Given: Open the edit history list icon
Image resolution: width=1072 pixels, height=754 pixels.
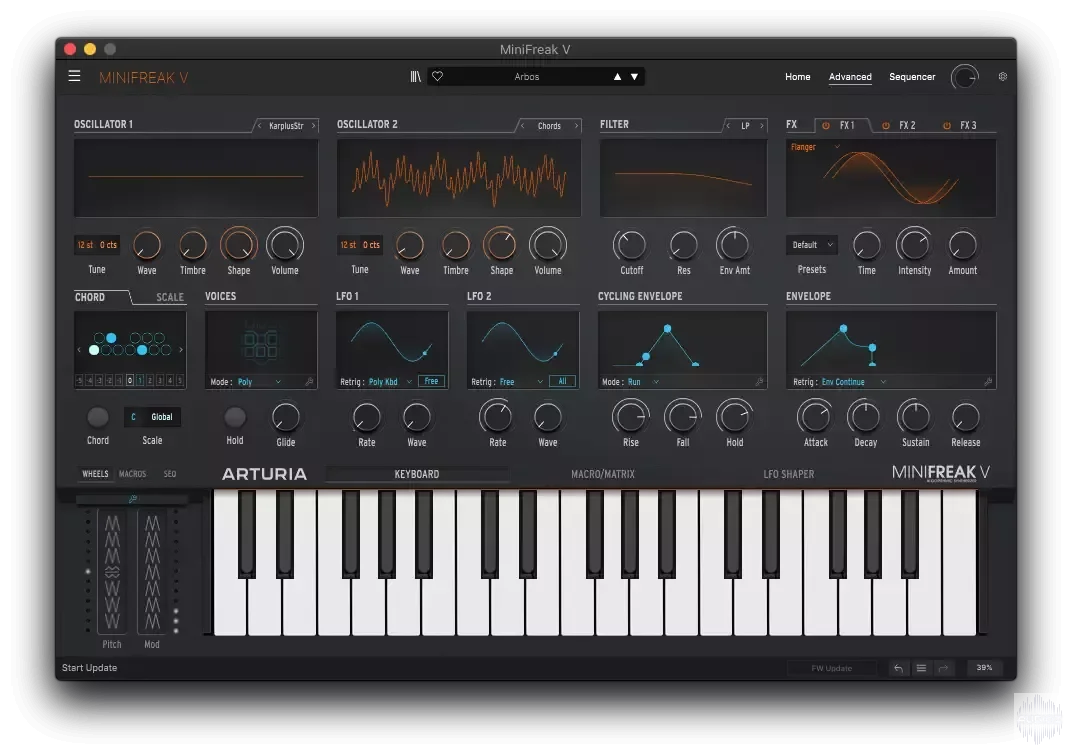Looking at the screenshot, I should [x=921, y=668].
